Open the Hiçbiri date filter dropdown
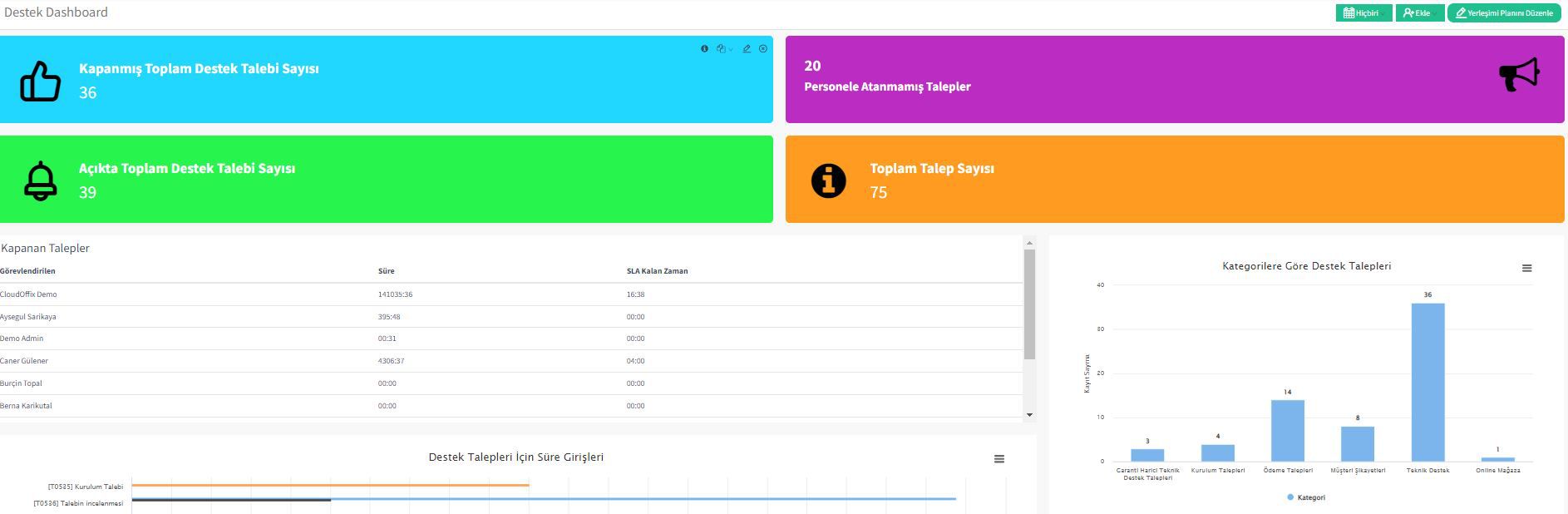The image size is (1568, 514). coord(1363,13)
